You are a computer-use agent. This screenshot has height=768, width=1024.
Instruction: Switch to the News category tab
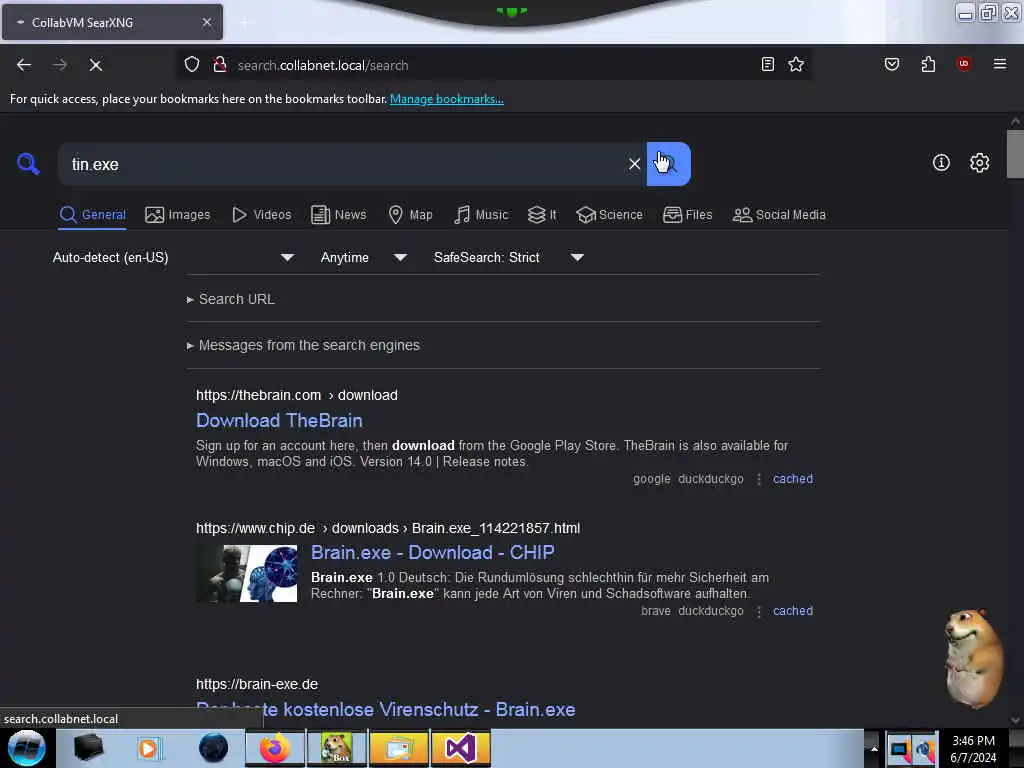coord(338,215)
